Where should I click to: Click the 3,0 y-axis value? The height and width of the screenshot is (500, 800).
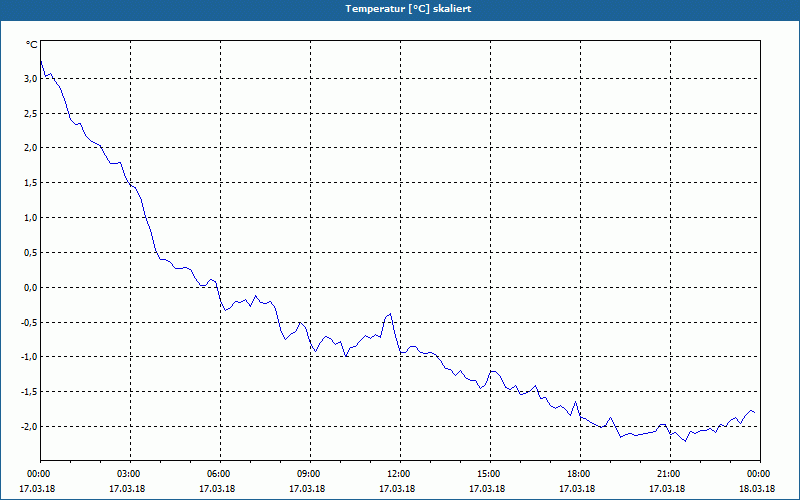[x=31, y=79]
